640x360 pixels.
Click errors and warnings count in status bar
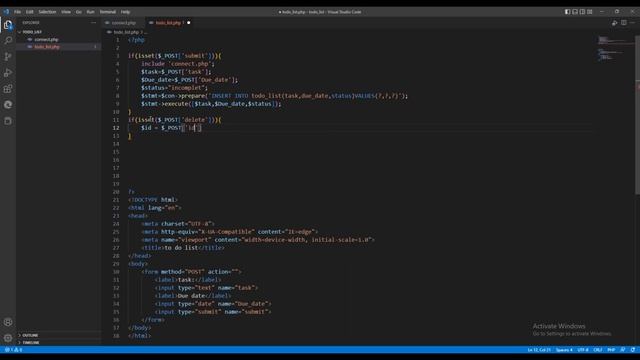pyautogui.click(x=13, y=350)
